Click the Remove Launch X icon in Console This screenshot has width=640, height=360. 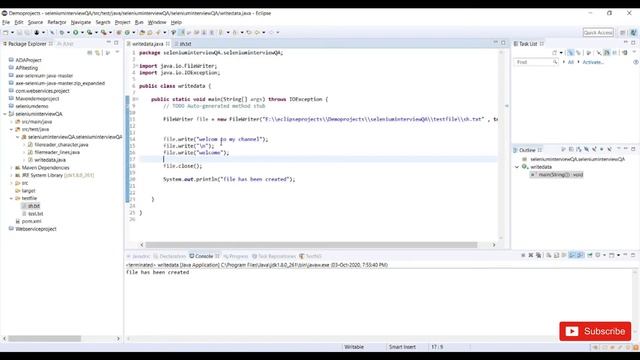pyautogui.click(x=531, y=255)
